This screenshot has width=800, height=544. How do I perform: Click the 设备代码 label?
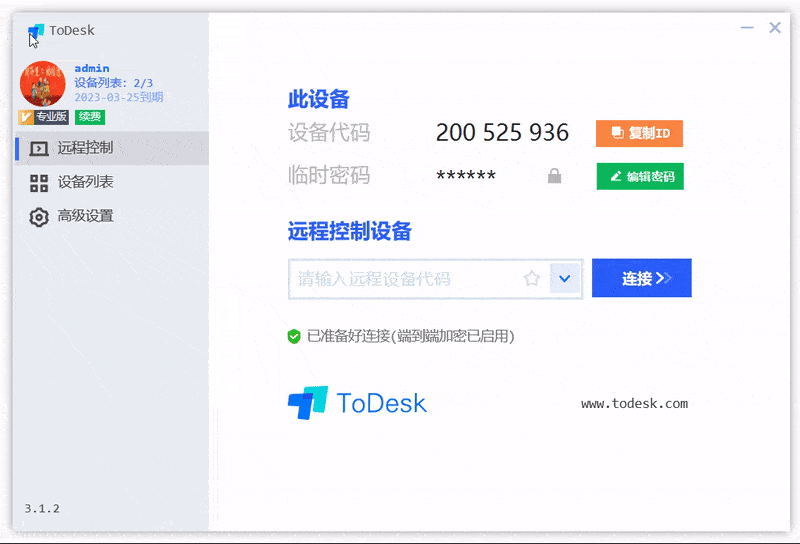click(329, 133)
